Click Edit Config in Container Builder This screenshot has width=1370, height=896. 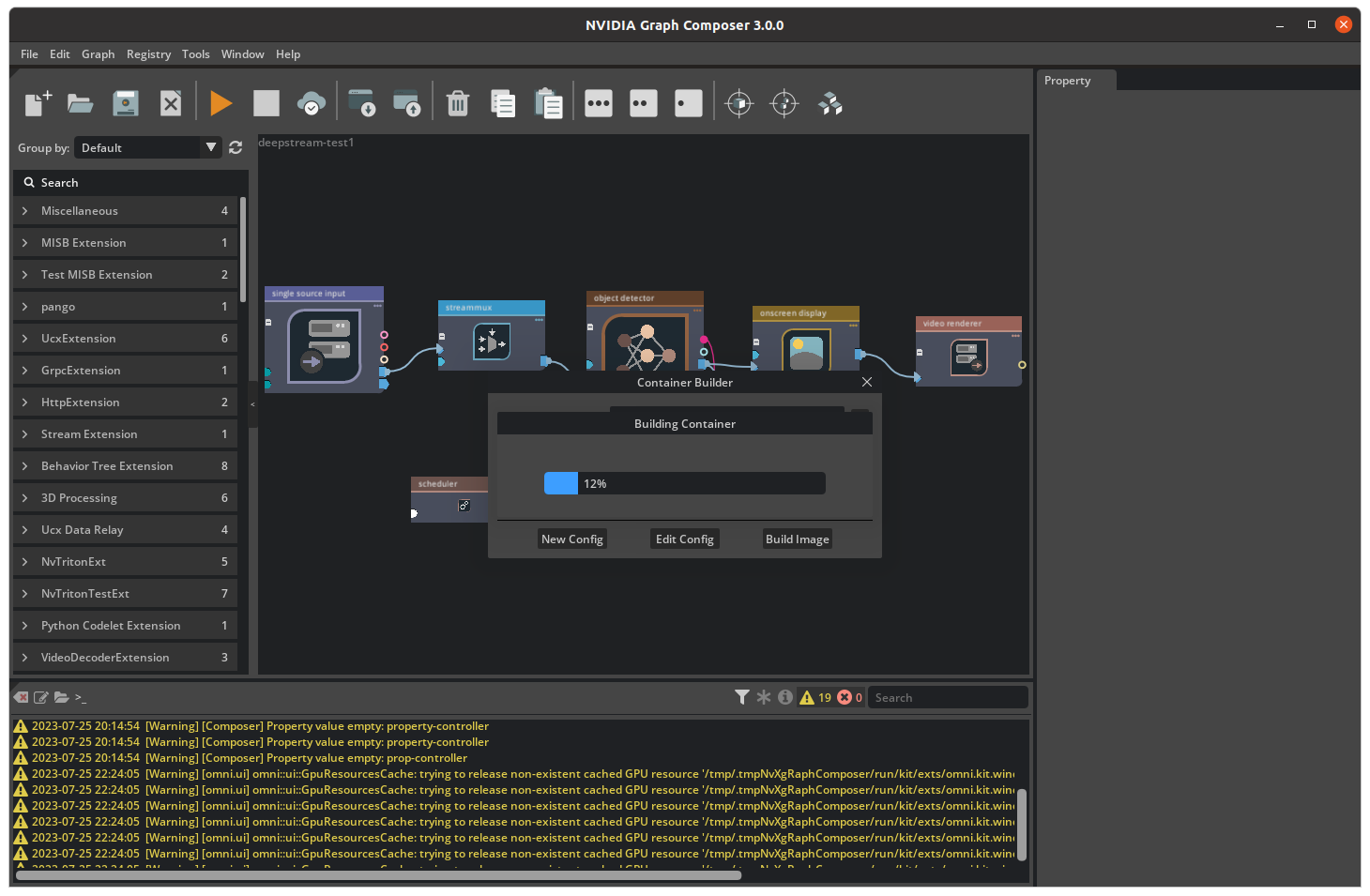685,539
